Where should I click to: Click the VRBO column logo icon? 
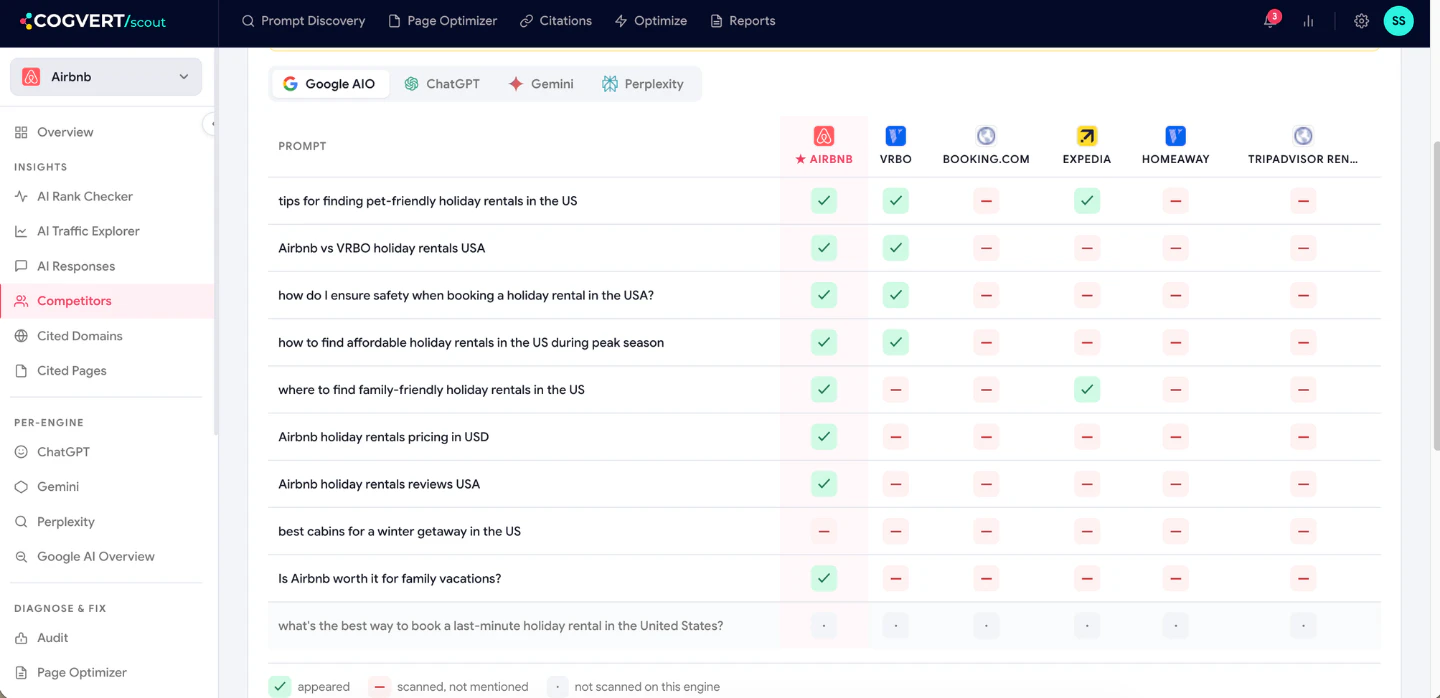896,136
